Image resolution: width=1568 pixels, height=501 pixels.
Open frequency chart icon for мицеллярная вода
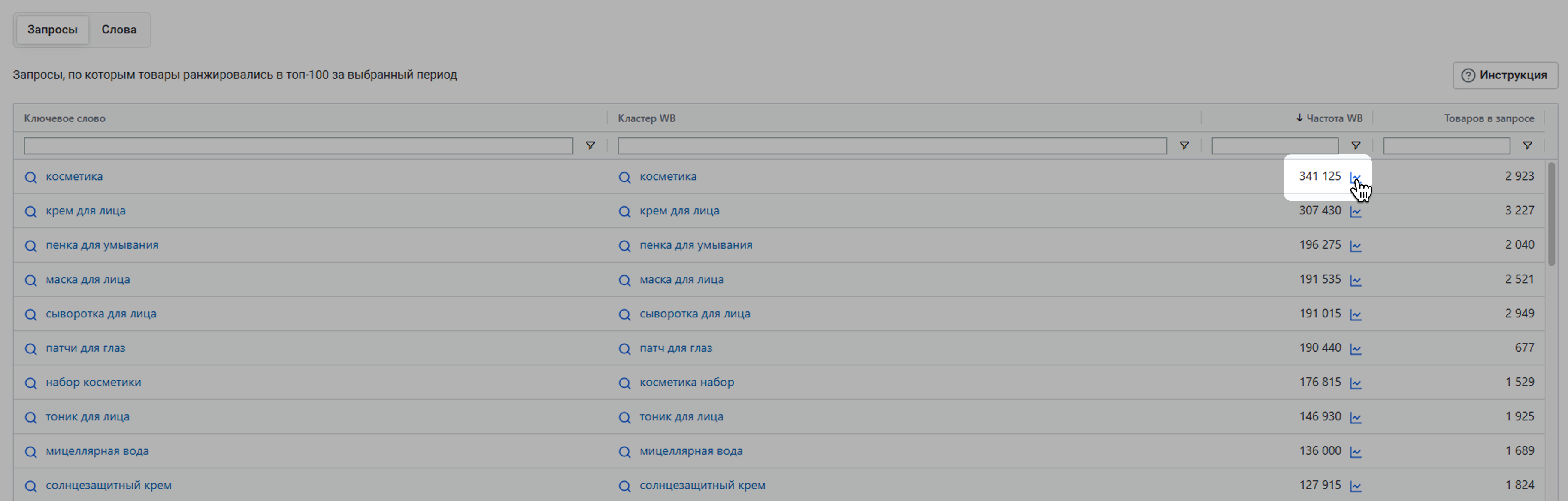(1356, 452)
